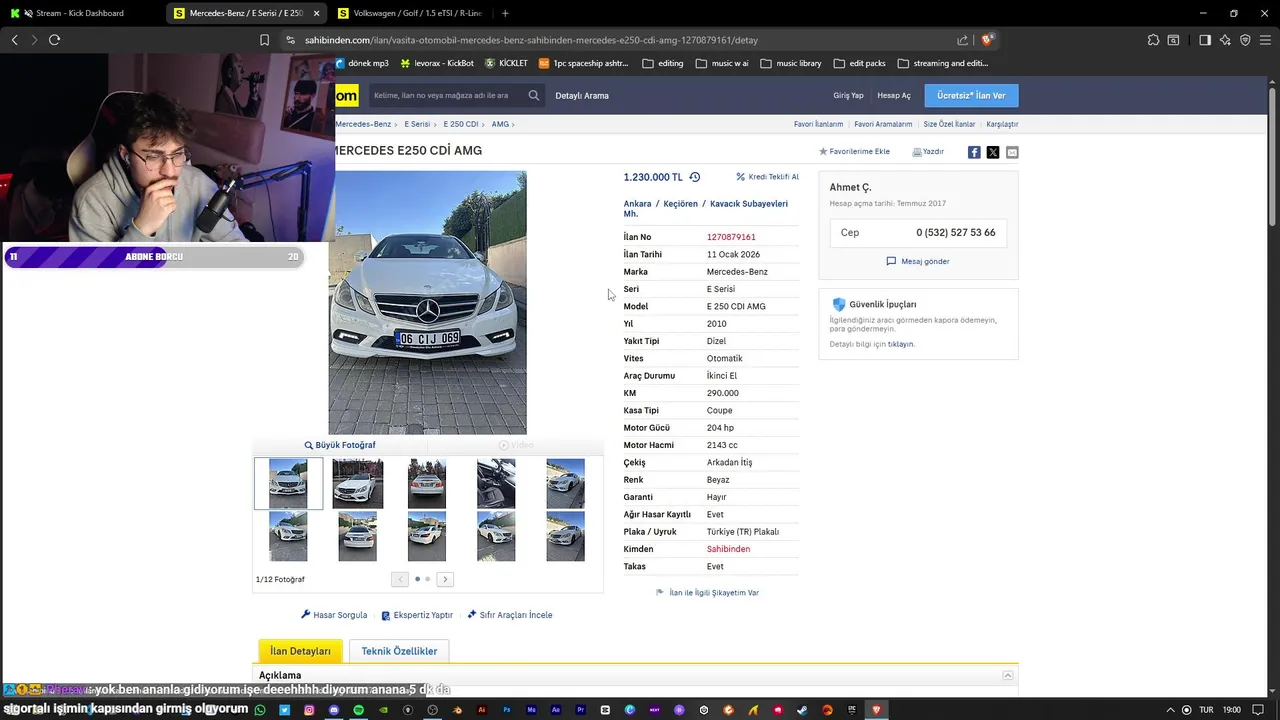Open Sıfır Araçları İncele link
Image resolution: width=1280 pixels, height=720 pixels.
point(510,615)
